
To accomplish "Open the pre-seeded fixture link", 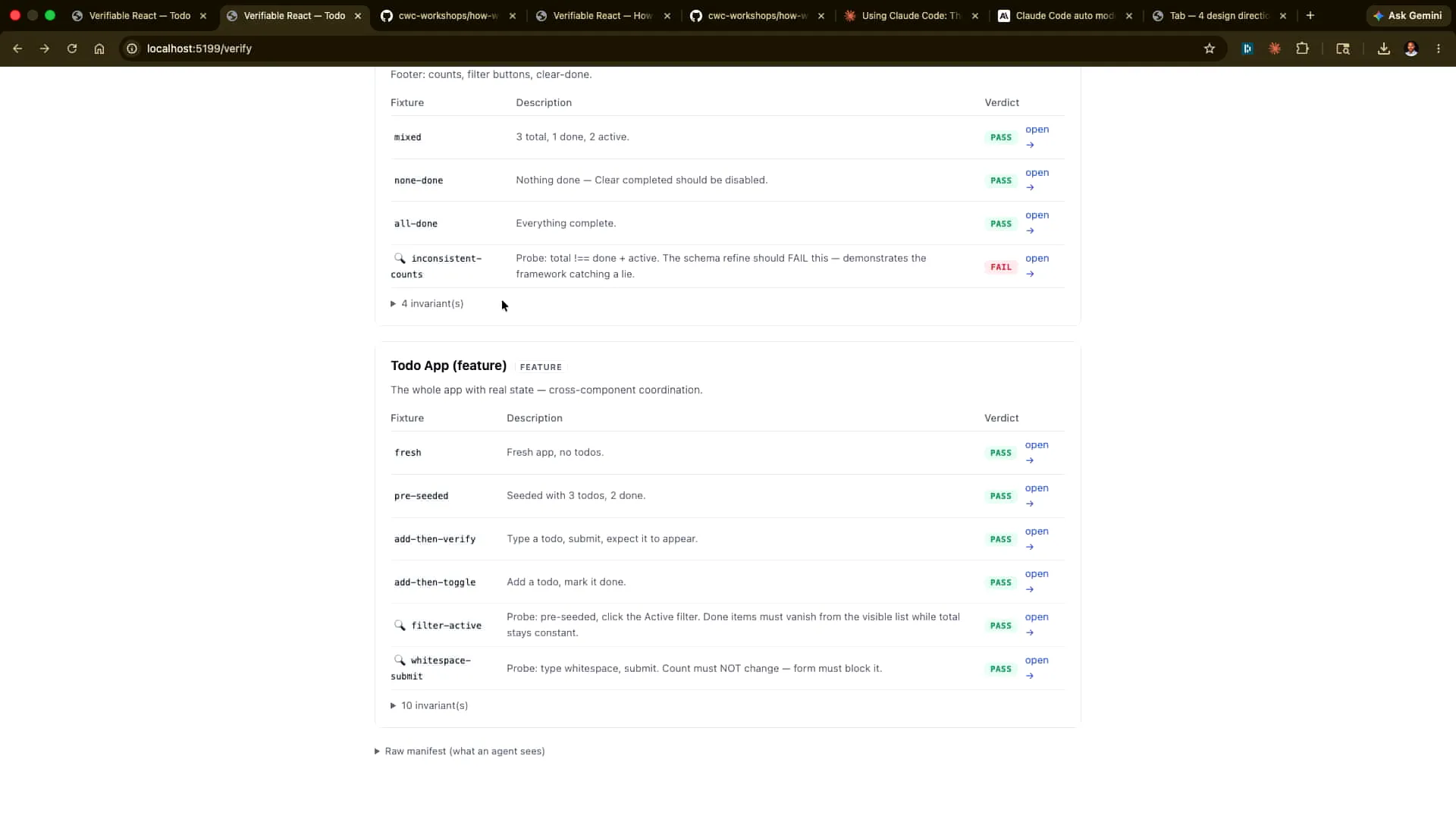I will (1037, 496).
